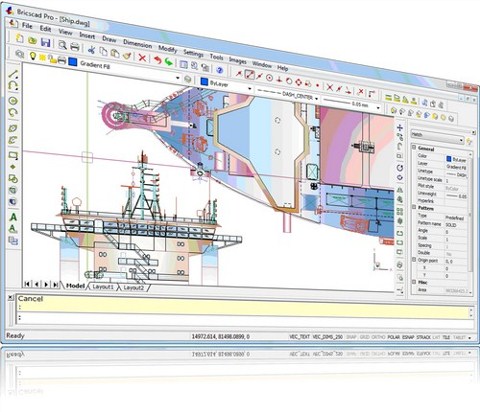Select the Text tool A icon
Screen dimensions: 480x412
click(x=13, y=217)
